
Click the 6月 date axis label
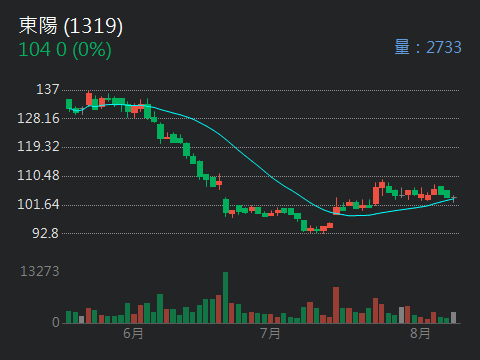[x=133, y=333]
